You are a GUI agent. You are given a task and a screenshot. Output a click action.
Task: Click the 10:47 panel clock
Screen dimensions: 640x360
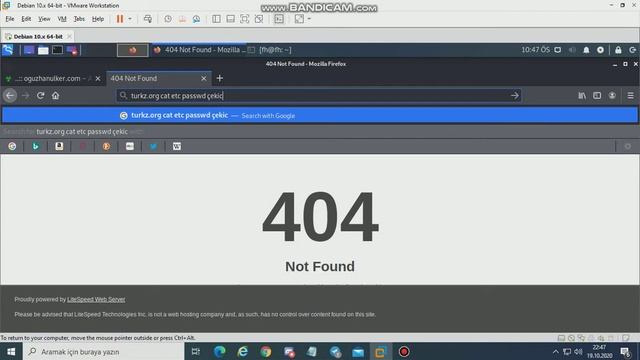(535, 50)
